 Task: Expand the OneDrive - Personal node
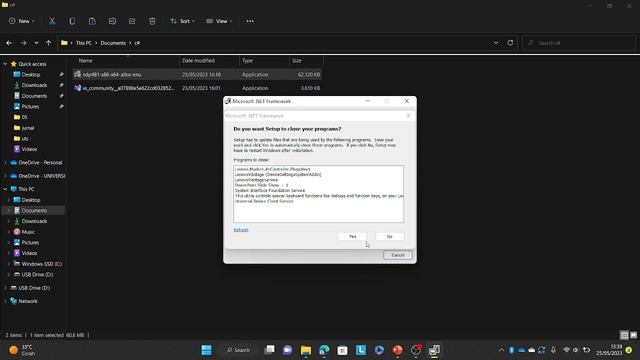click(5, 162)
